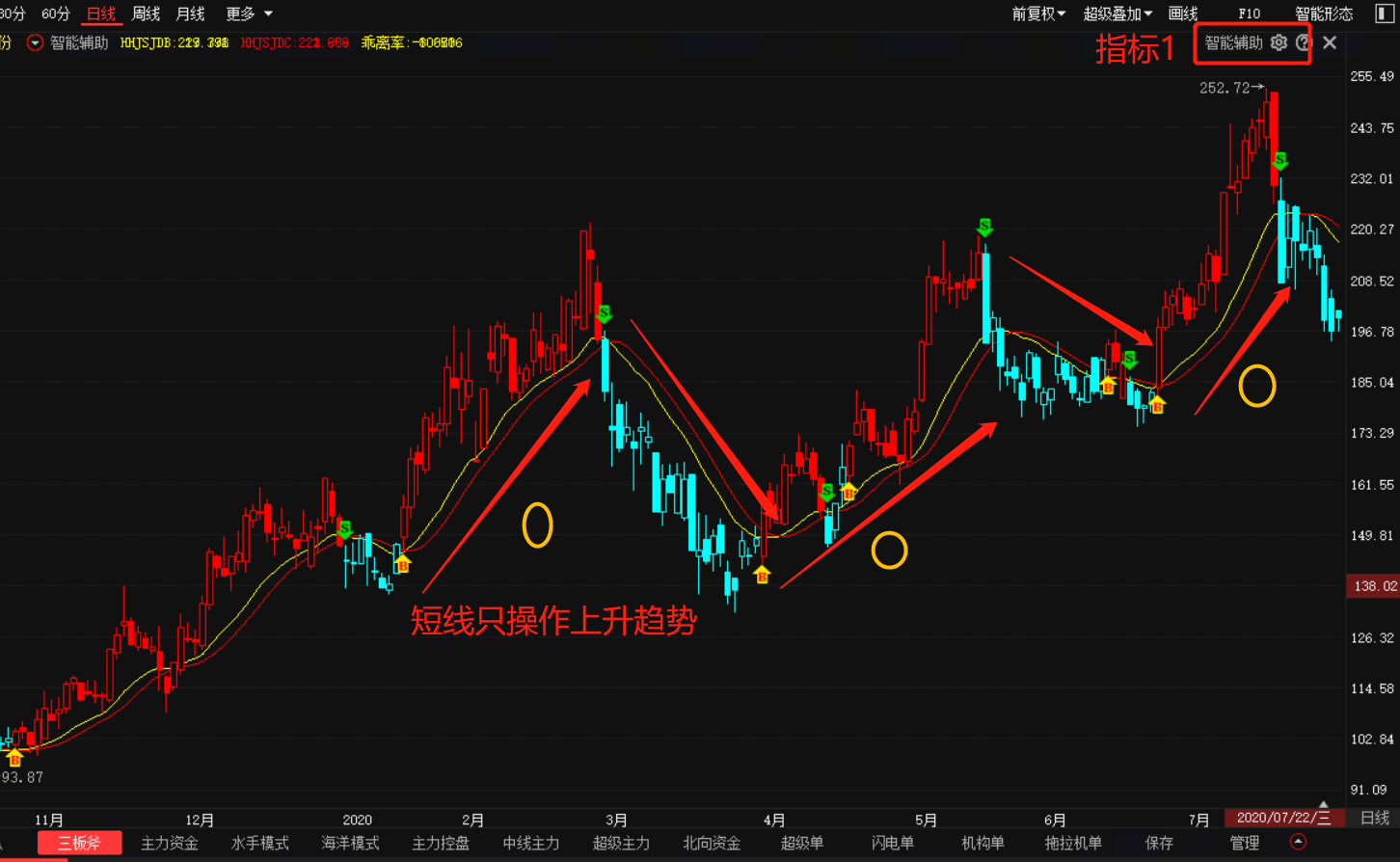This screenshot has height=862, width=1400.
Task: Click the small triangle above the date label
Action: (1324, 804)
